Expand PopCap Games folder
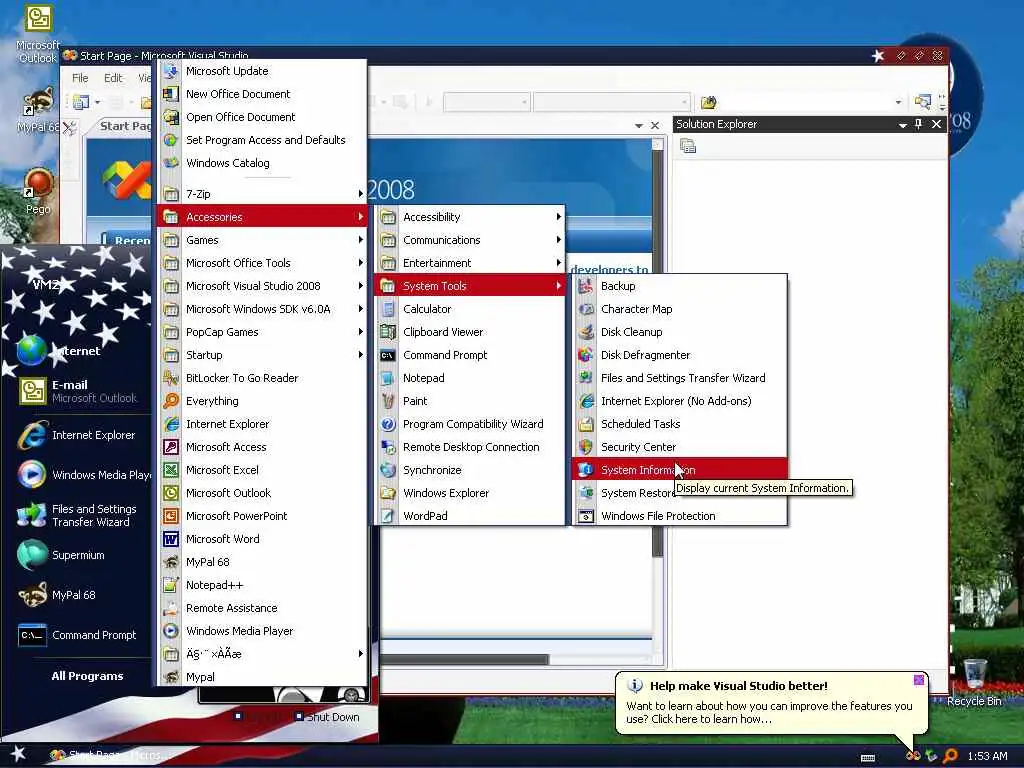The image size is (1024, 768). (x=261, y=332)
